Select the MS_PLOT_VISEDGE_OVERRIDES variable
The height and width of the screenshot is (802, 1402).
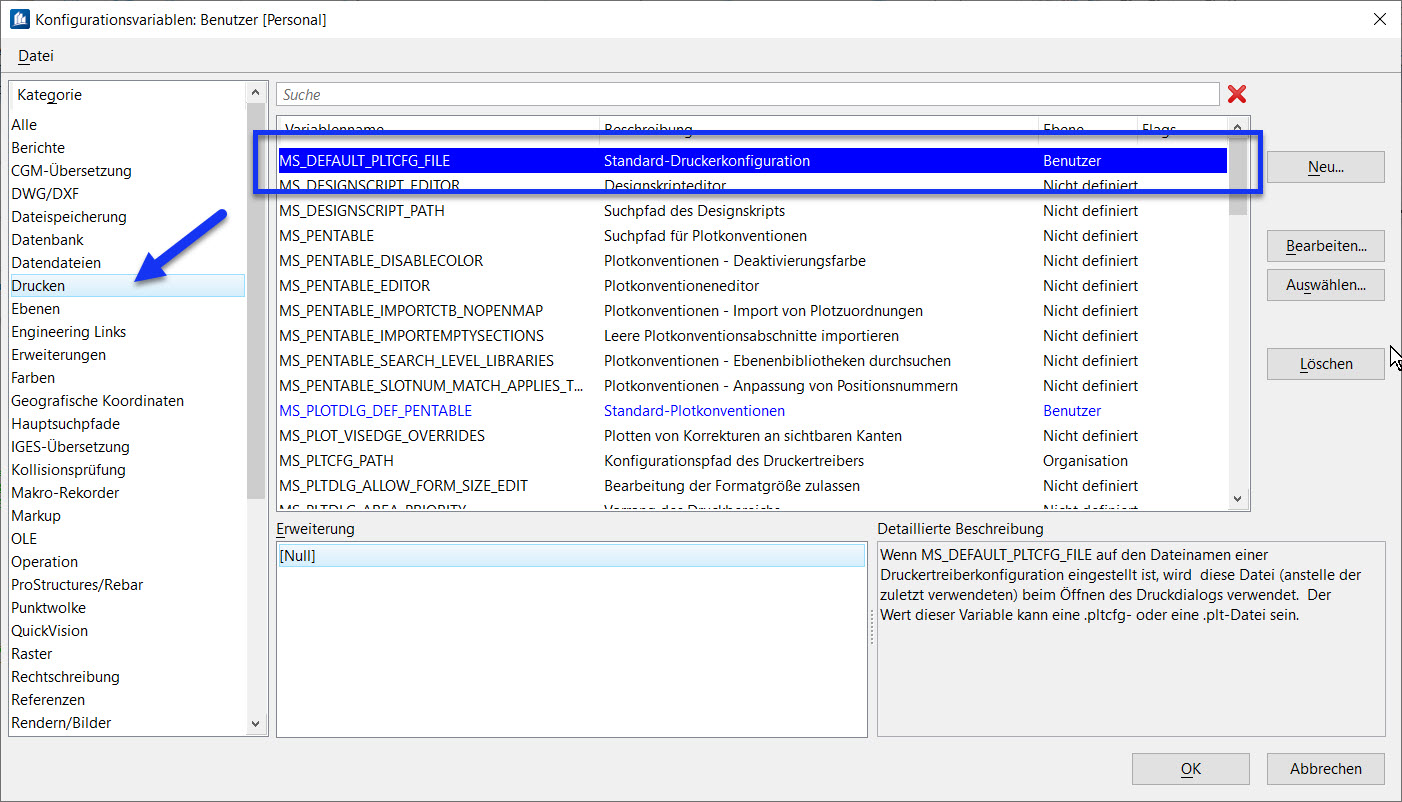[x=752, y=436]
